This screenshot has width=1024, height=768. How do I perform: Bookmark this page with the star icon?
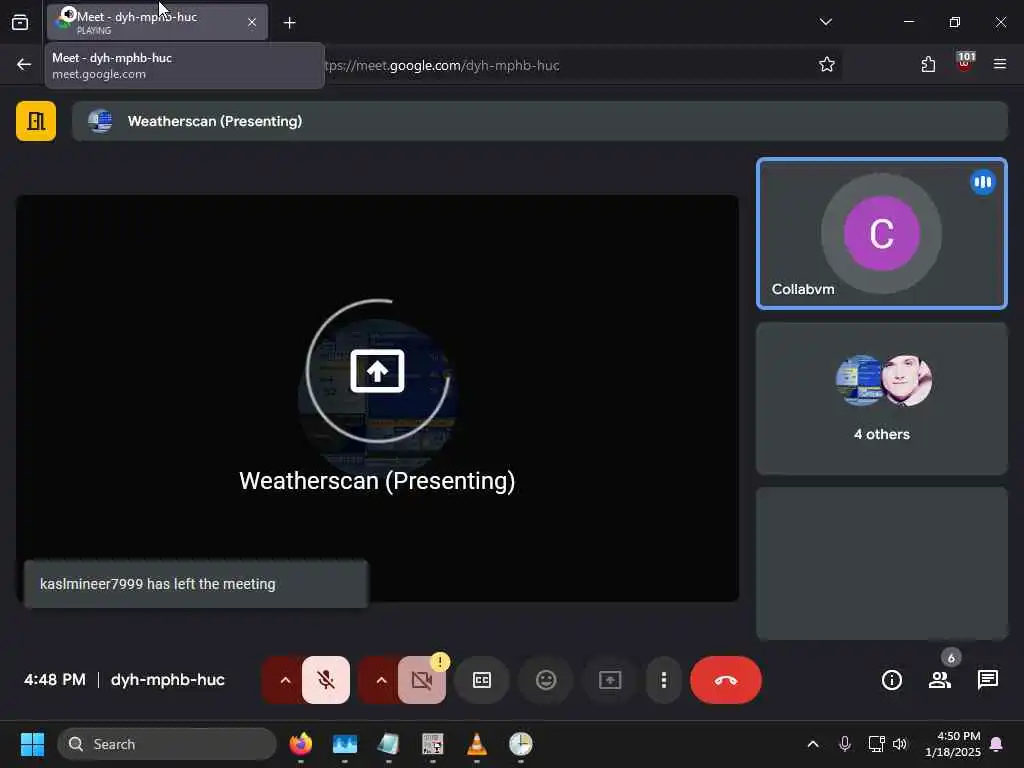[x=827, y=64]
